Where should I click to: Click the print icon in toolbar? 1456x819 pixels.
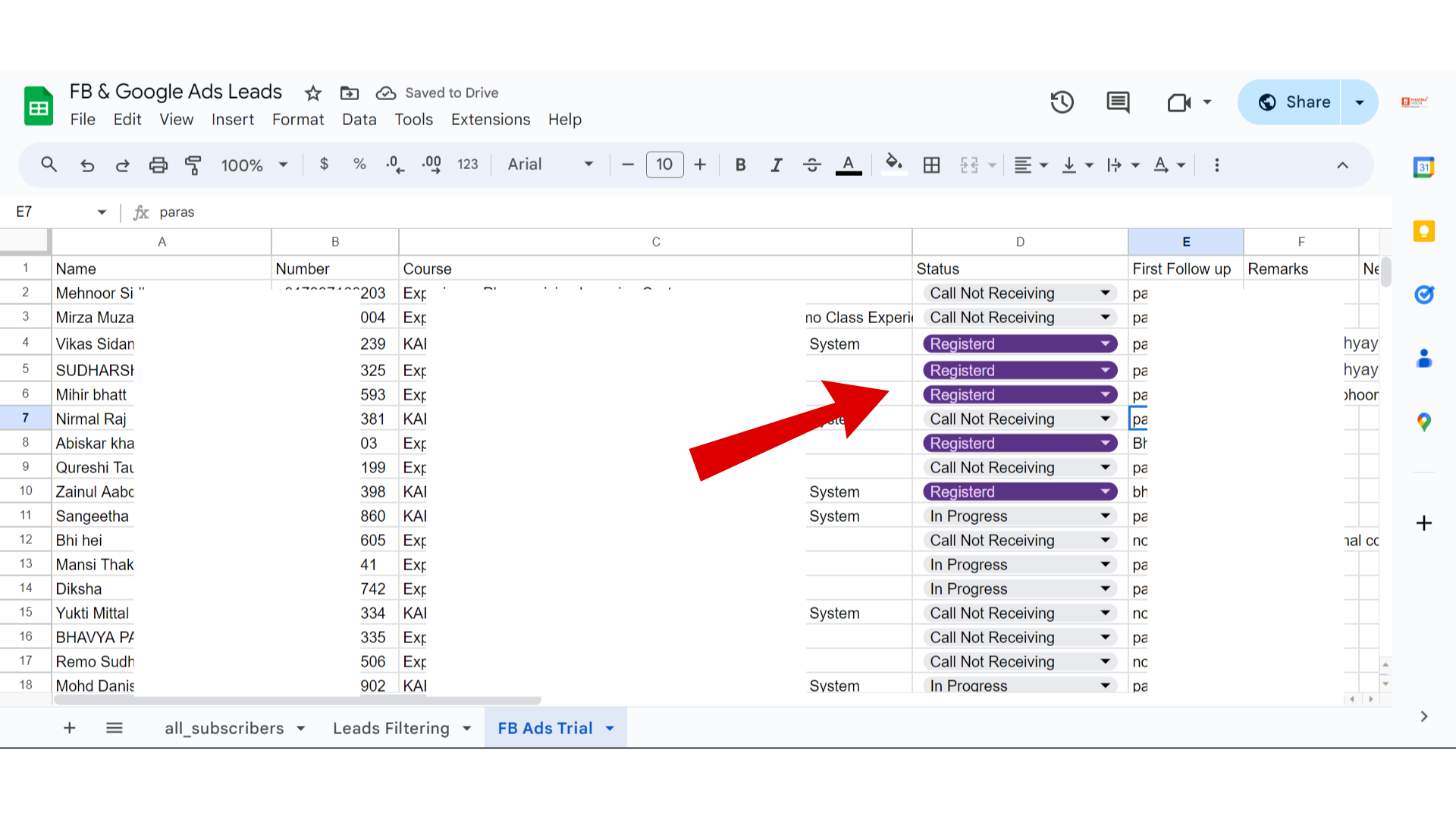[x=158, y=165]
